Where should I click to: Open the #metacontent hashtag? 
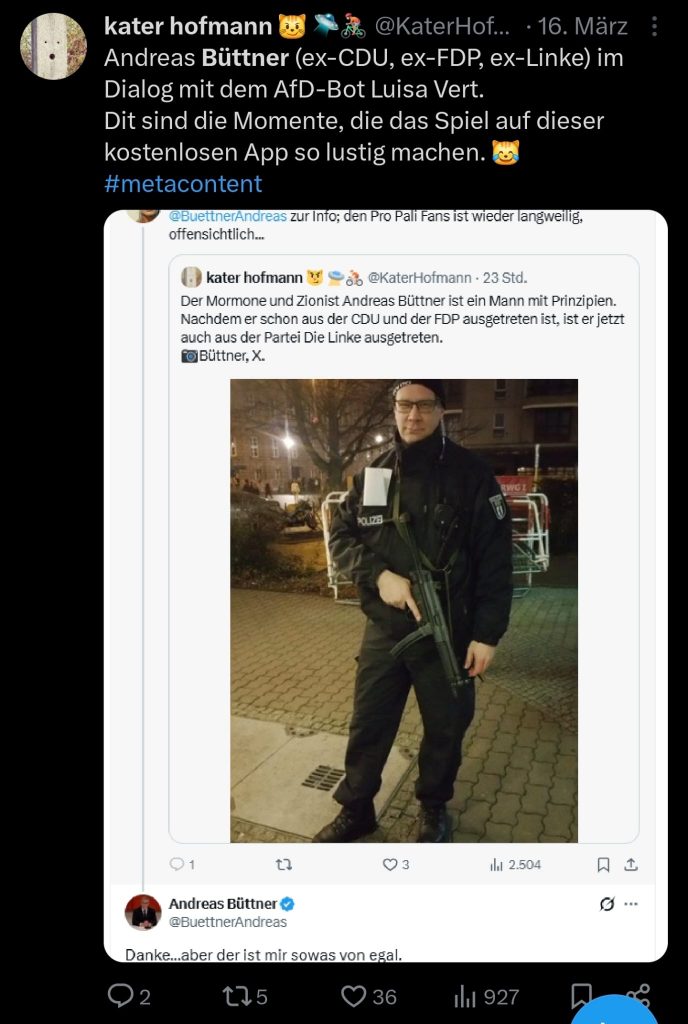click(183, 183)
